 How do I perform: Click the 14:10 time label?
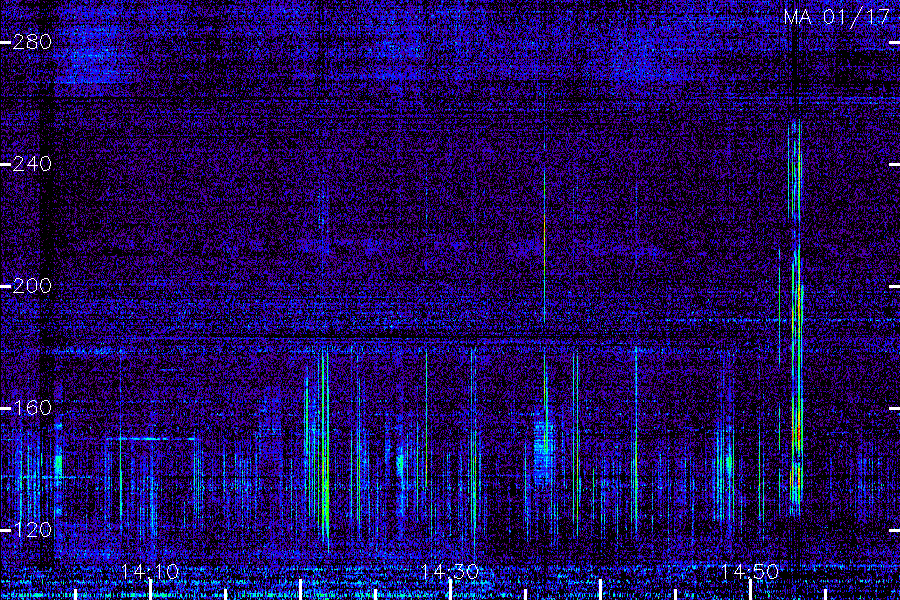click(x=150, y=572)
